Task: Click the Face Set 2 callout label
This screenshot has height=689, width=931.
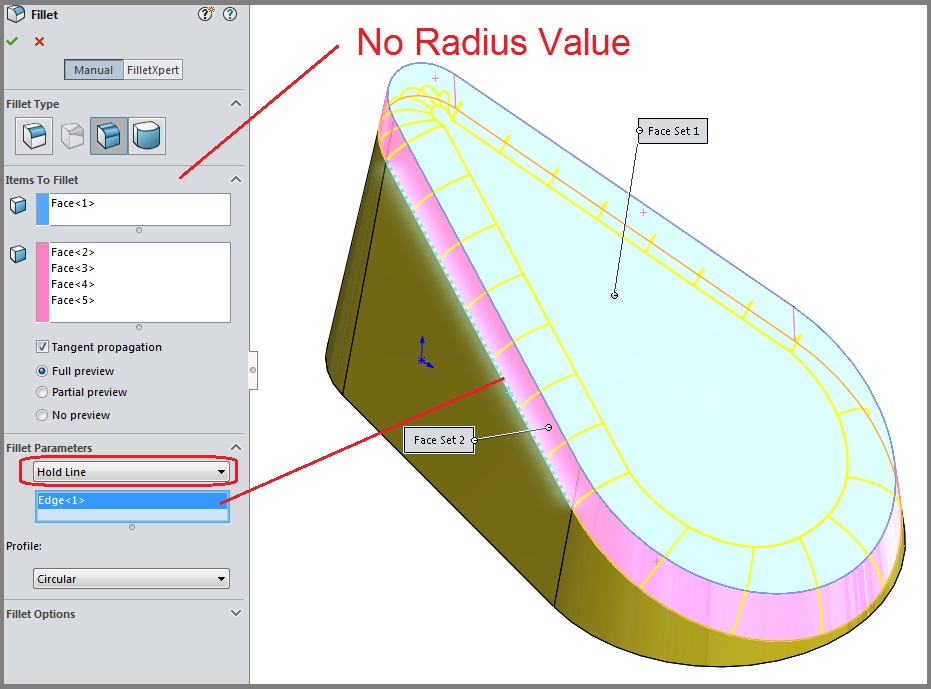Action: pos(439,440)
